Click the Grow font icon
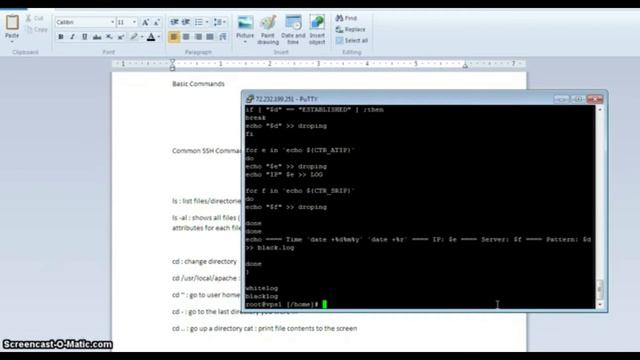This screenshot has width=640, height=360. pos(145,22)
